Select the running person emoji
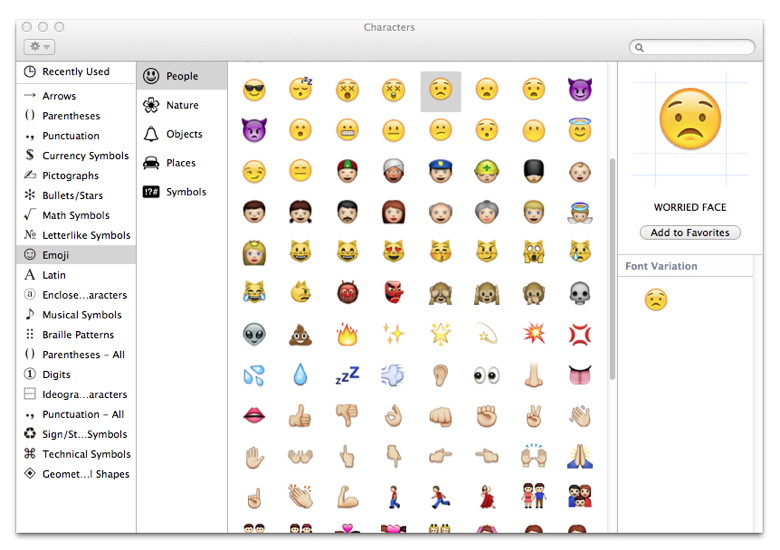The image size is (780, 550). pos(440,497)
